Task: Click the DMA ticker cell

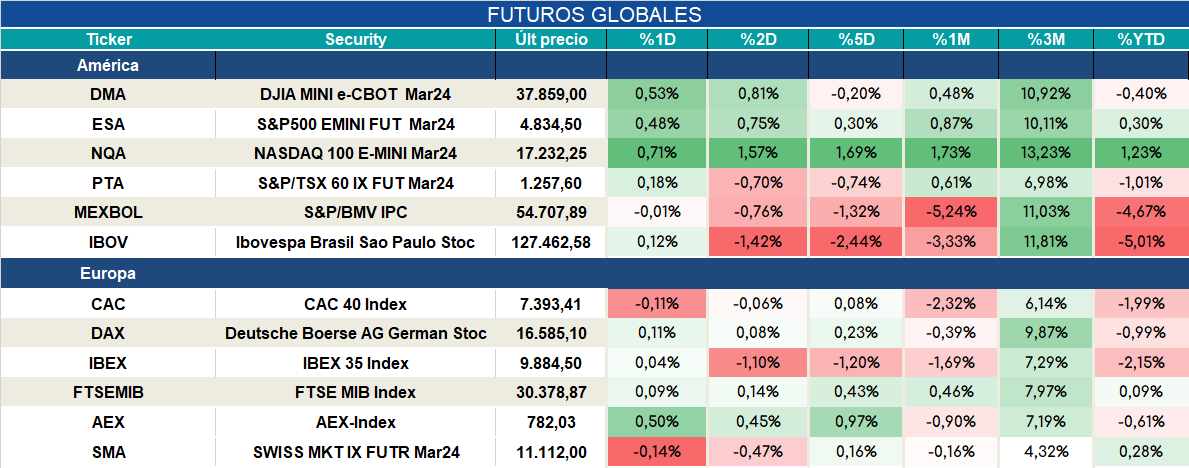Action: coord(108,94)
